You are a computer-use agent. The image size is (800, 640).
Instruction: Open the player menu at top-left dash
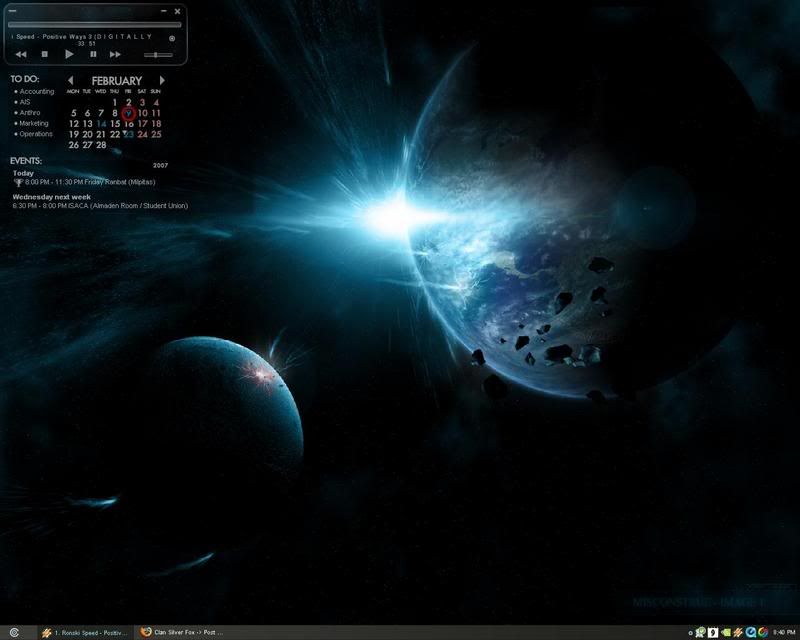click(x=12, y=11)
